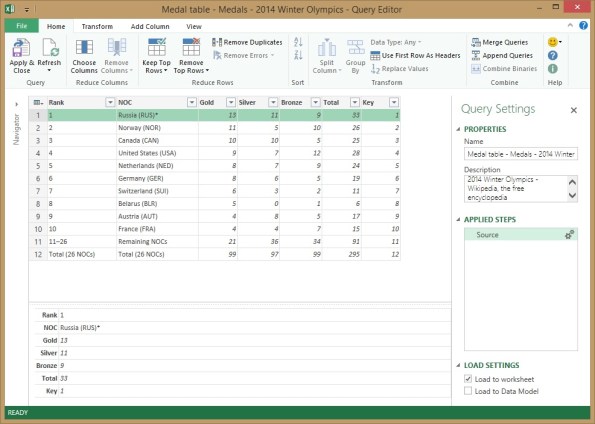Open the Silver column filter dropdown
This screenshot has width=595, height=424.
tap(273, 102)
